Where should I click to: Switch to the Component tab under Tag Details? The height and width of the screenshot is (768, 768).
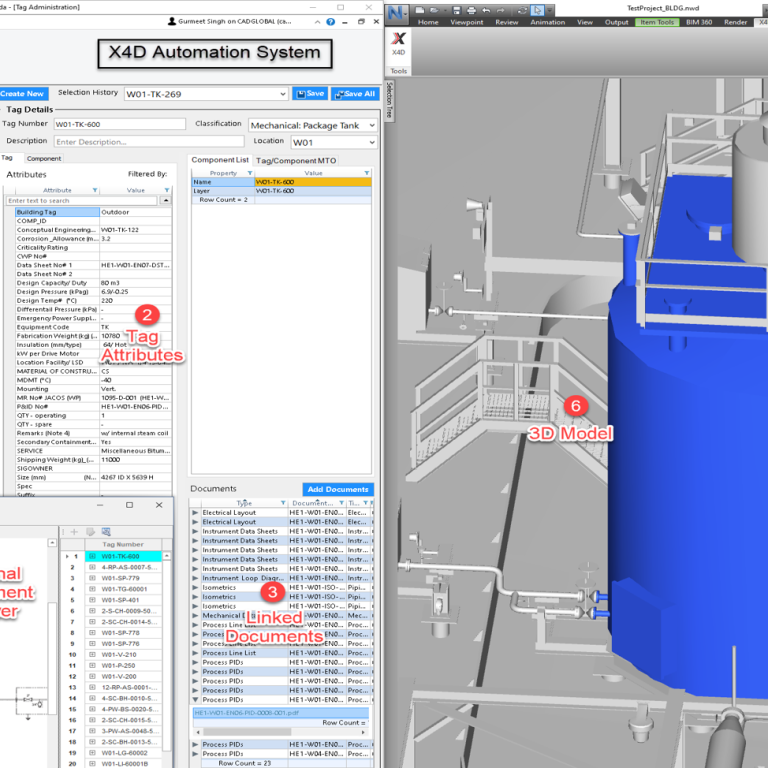[44, 159]
